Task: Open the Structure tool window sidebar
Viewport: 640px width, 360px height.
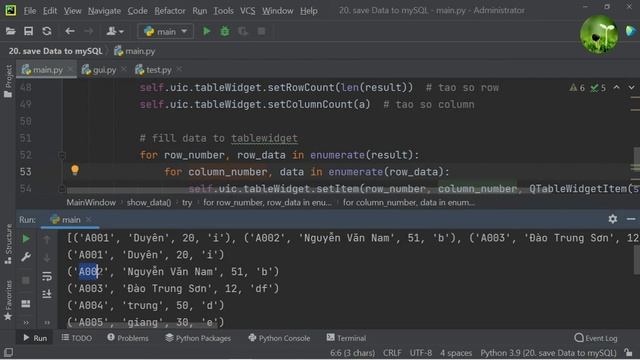Action: [8, 244]
